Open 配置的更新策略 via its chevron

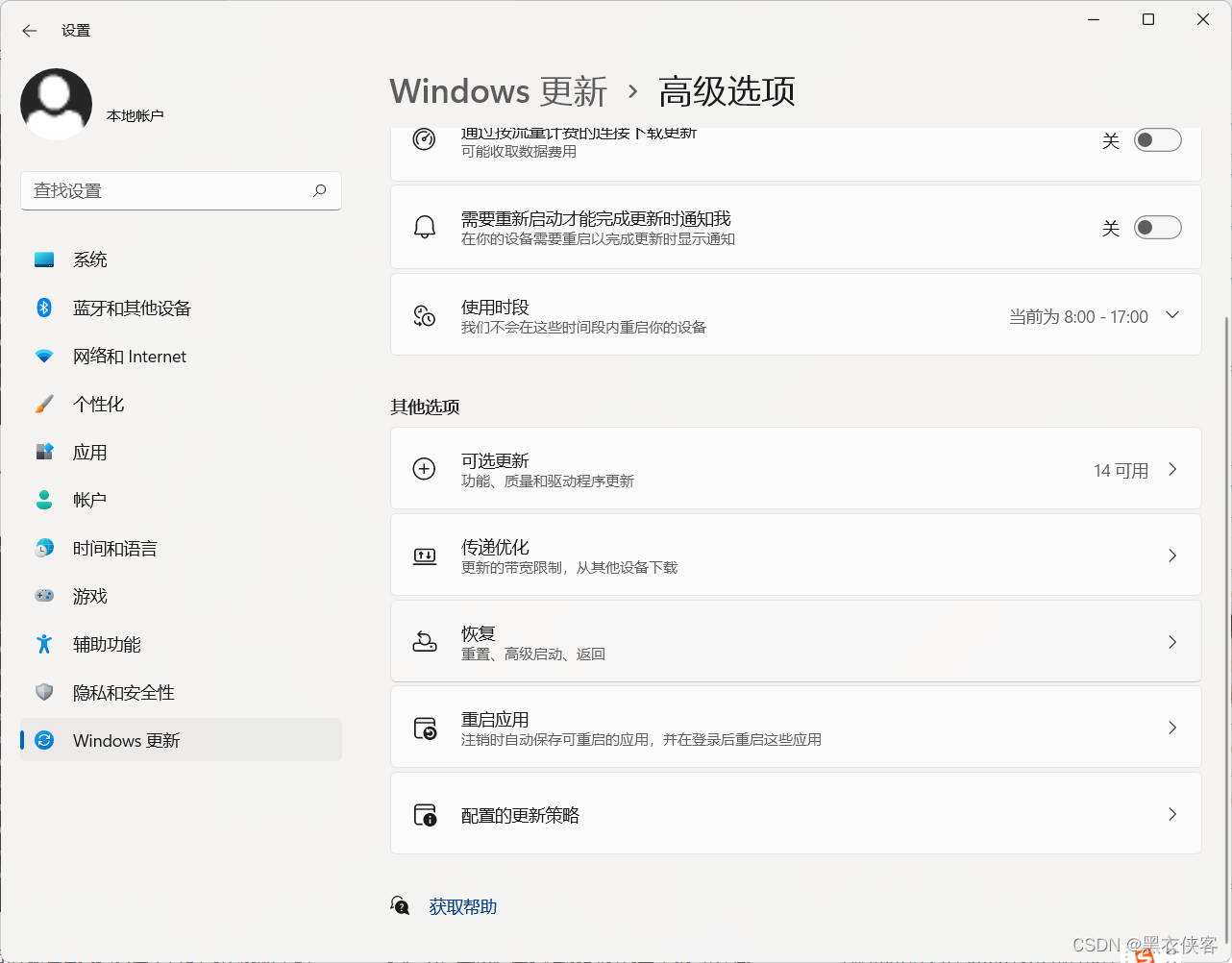[1172, 814]
